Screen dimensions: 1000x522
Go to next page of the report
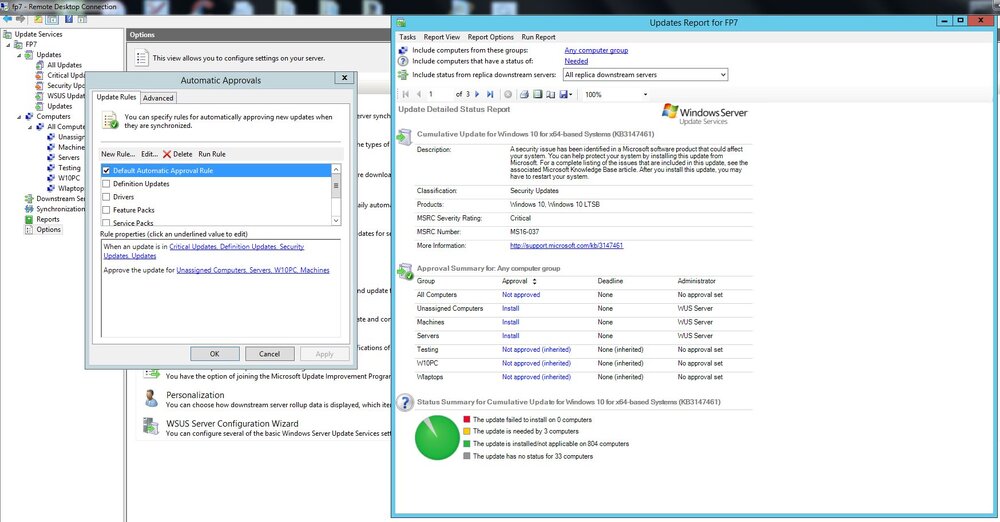[x=477, y=94]
